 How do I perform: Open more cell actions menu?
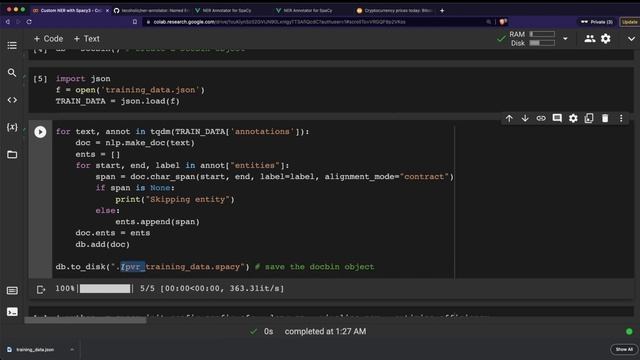(x=621, y=118)
